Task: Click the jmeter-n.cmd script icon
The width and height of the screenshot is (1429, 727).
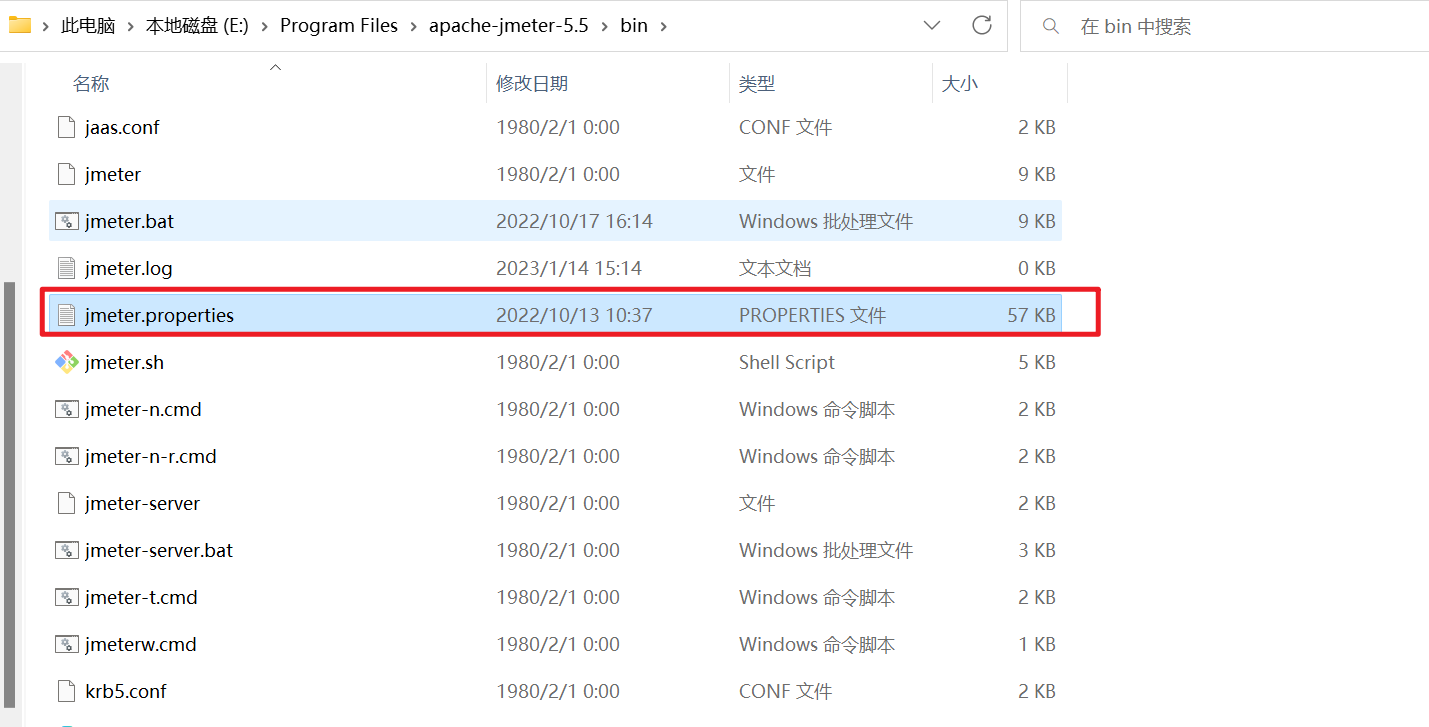Action: pyautogui.click(x=66, y=409)
